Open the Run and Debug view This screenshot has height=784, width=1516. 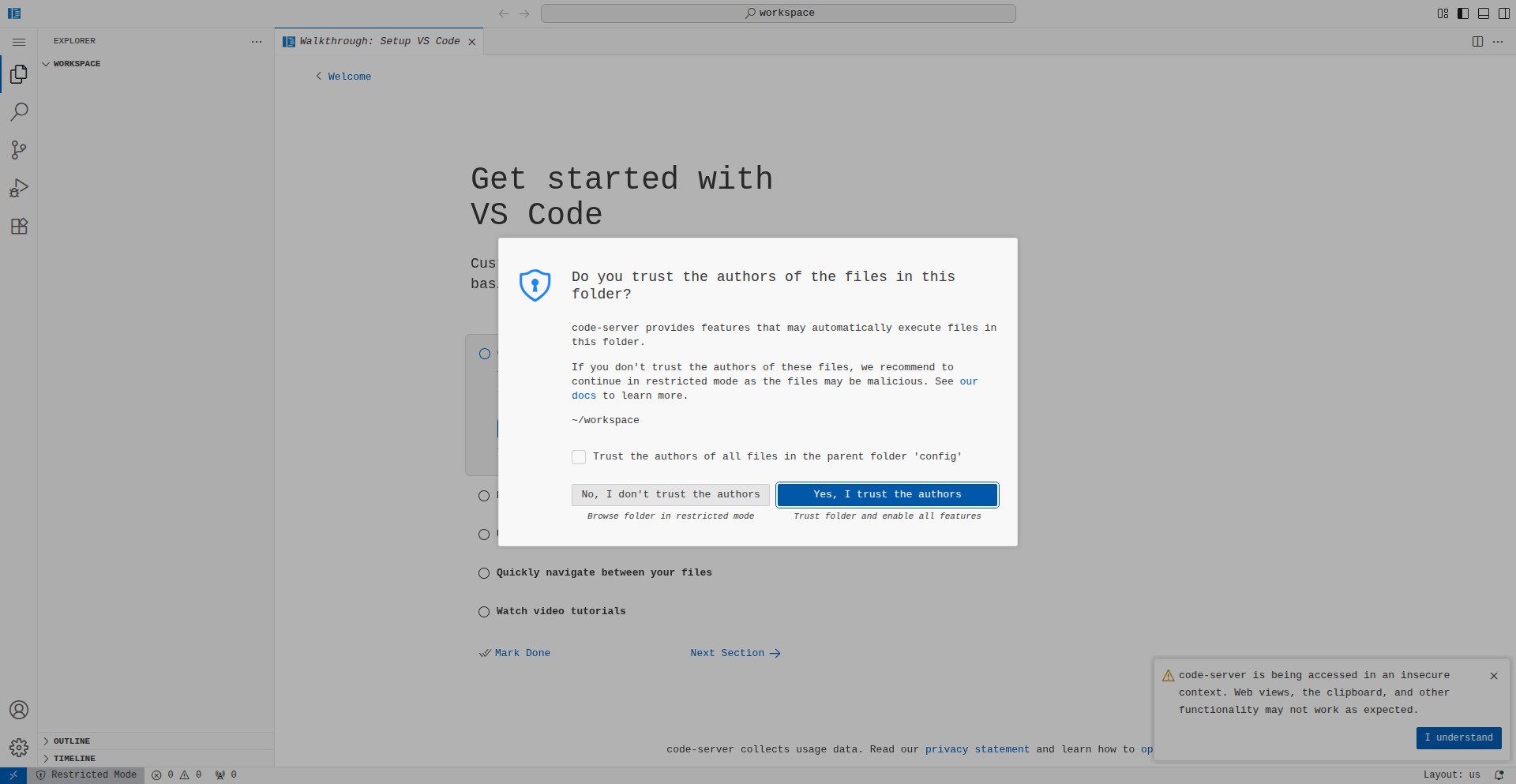19,188
